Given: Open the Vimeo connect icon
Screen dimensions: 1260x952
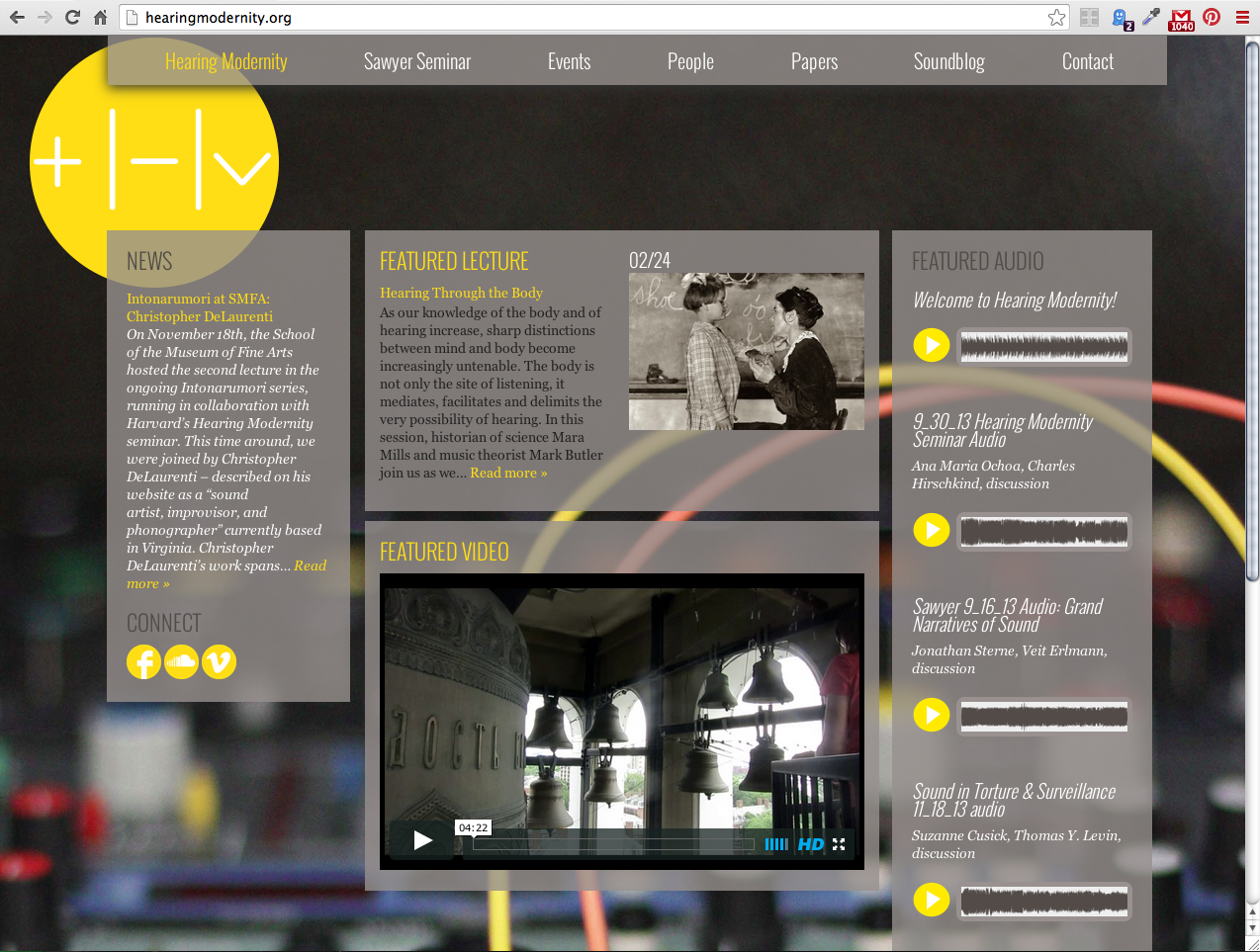Looking at the screenshot, I should click(219, 662).
